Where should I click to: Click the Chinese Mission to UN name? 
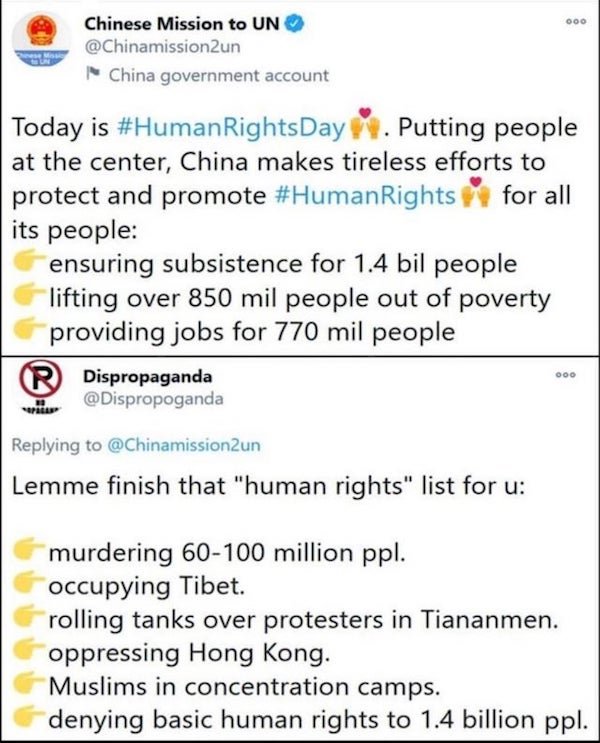pyautogui.click(x=182, y=24)
